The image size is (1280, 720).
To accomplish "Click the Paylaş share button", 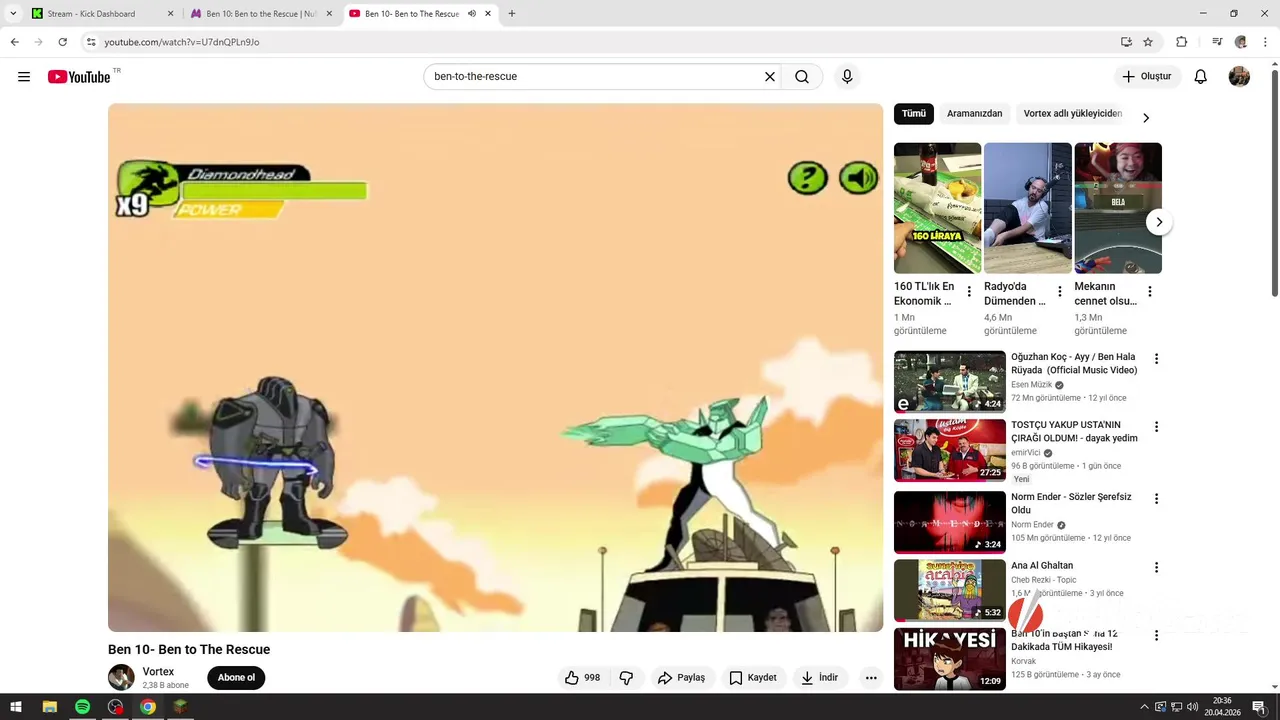I will click(681, 678).
